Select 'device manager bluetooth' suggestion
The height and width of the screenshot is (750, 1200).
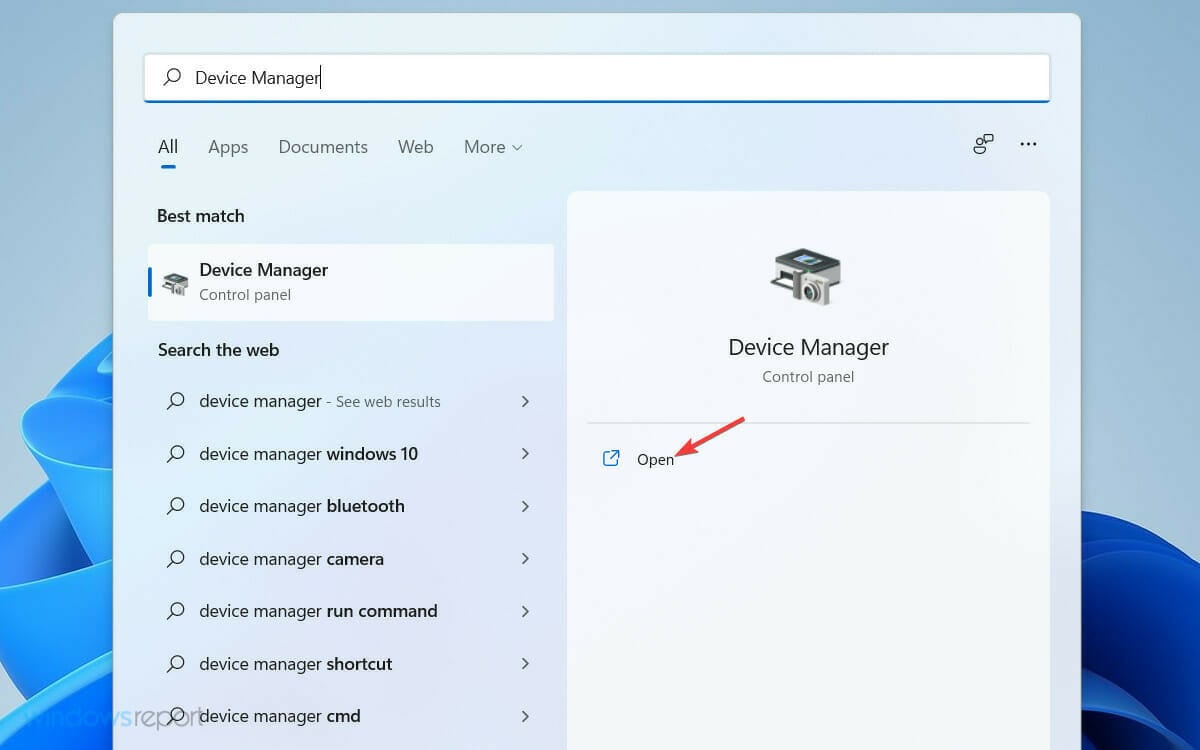pyautogui.click(x=351, y=506)
